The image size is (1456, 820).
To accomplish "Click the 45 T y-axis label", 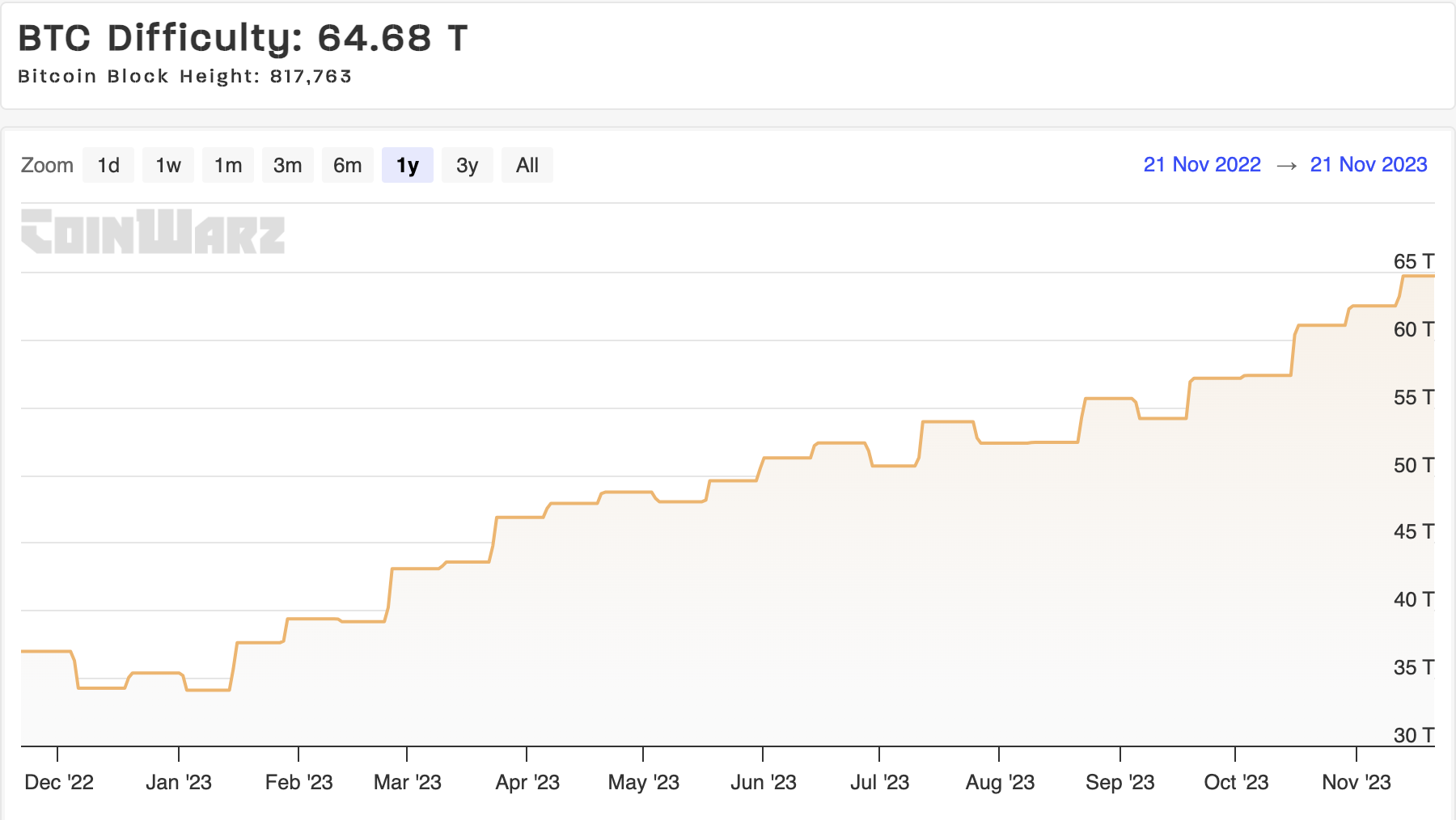I will click(1413, 531).
